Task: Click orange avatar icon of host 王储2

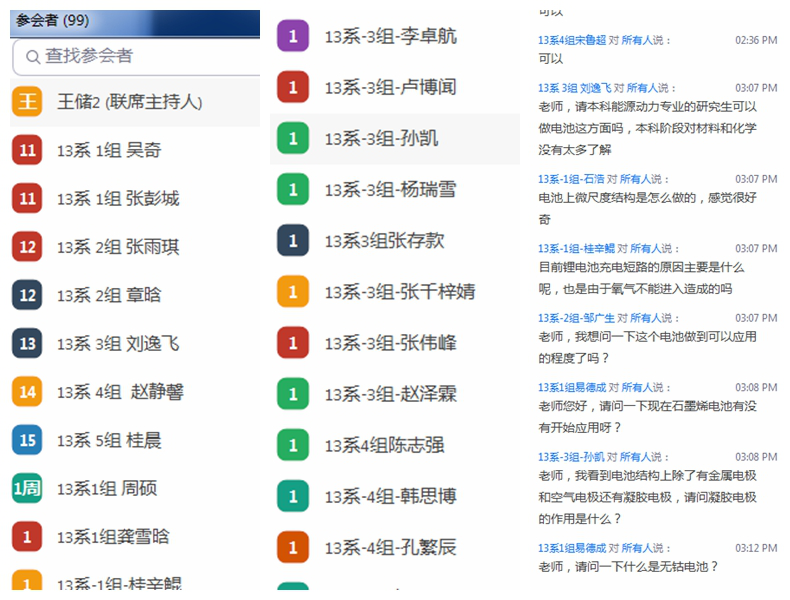Action: pos(27,102)
